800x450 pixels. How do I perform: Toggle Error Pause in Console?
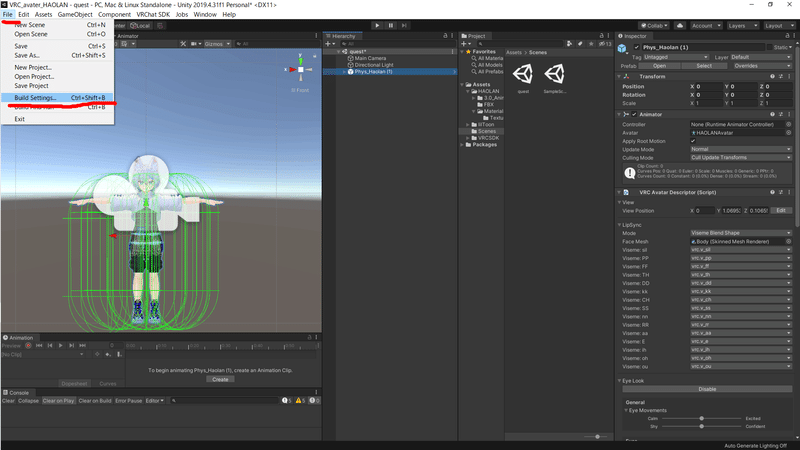[x=129, y=401]
